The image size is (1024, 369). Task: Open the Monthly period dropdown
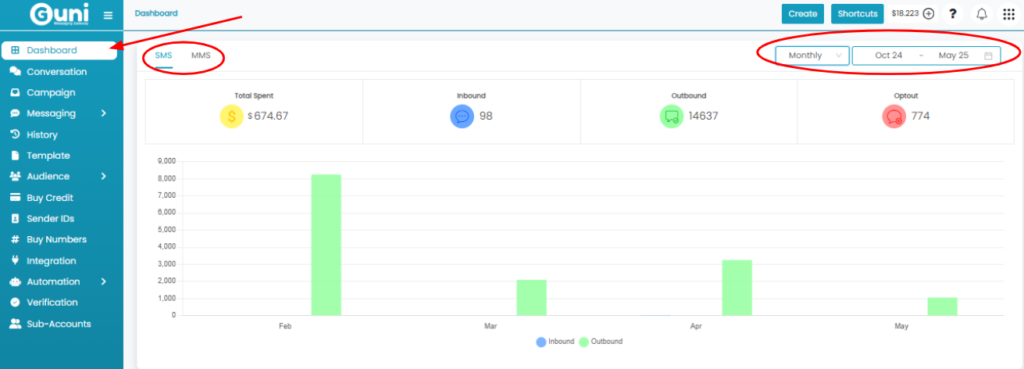pos(812,56)
